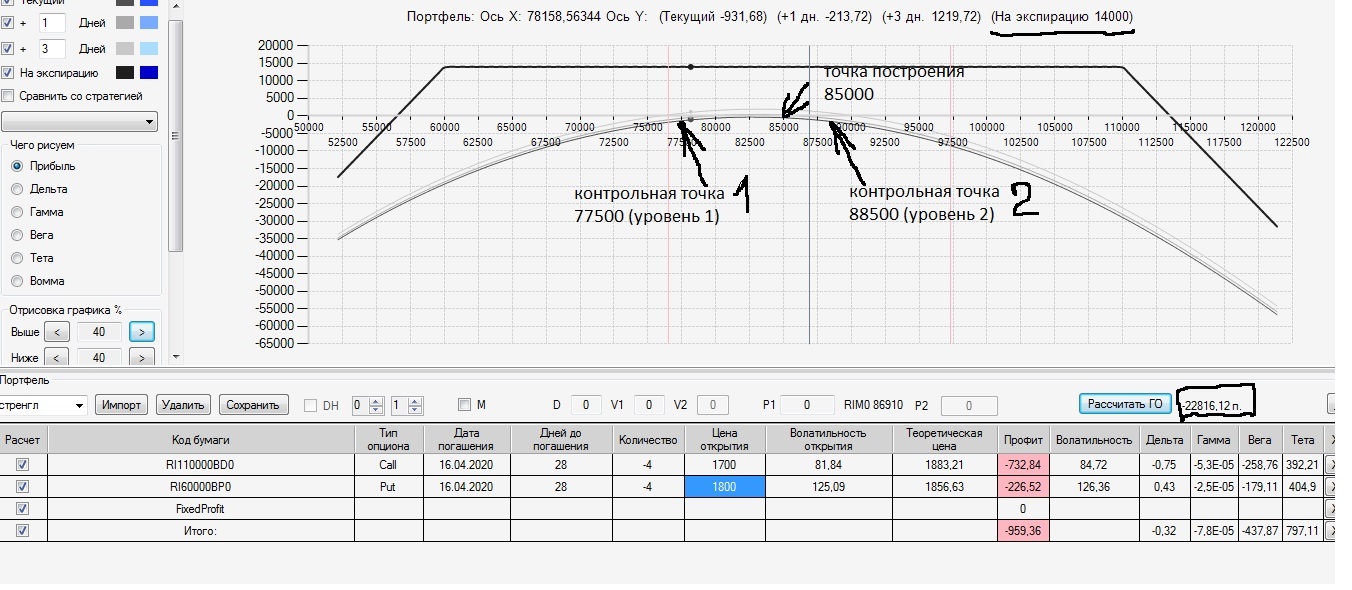This screenshot has height=590, width=1352.
Task: Pick the gray color swatch for +1 day
Action: [125, 22]
